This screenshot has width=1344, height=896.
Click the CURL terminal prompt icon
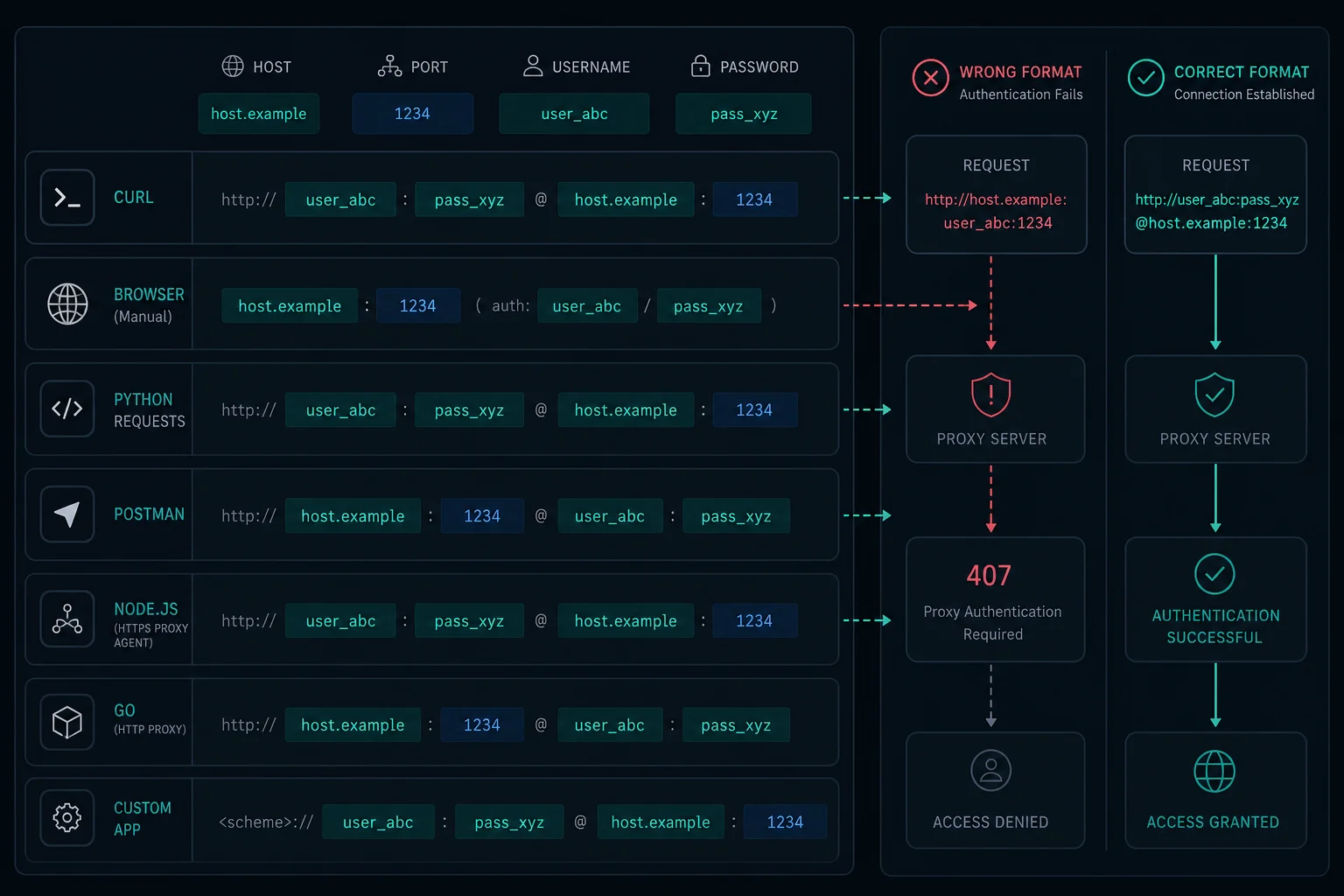67,198
